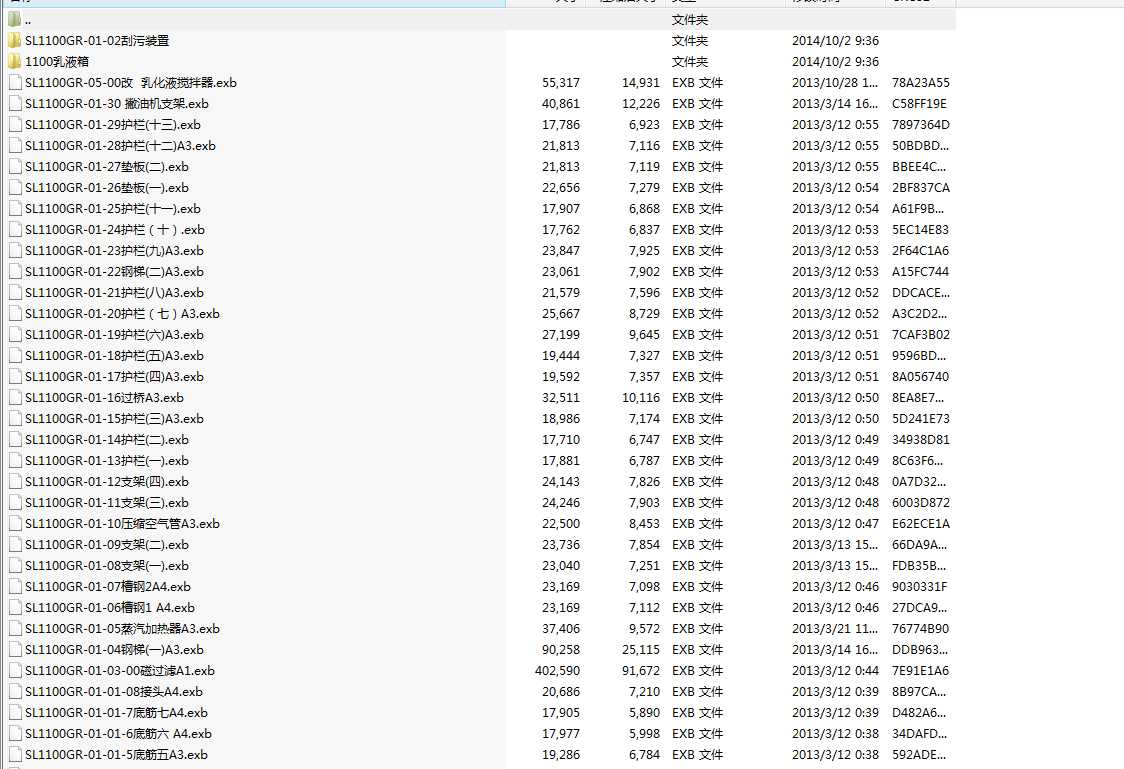Select file name SL1100GR-01-10压缩空气管A3.exb
1124x769 pixels.
pos(122,524)
